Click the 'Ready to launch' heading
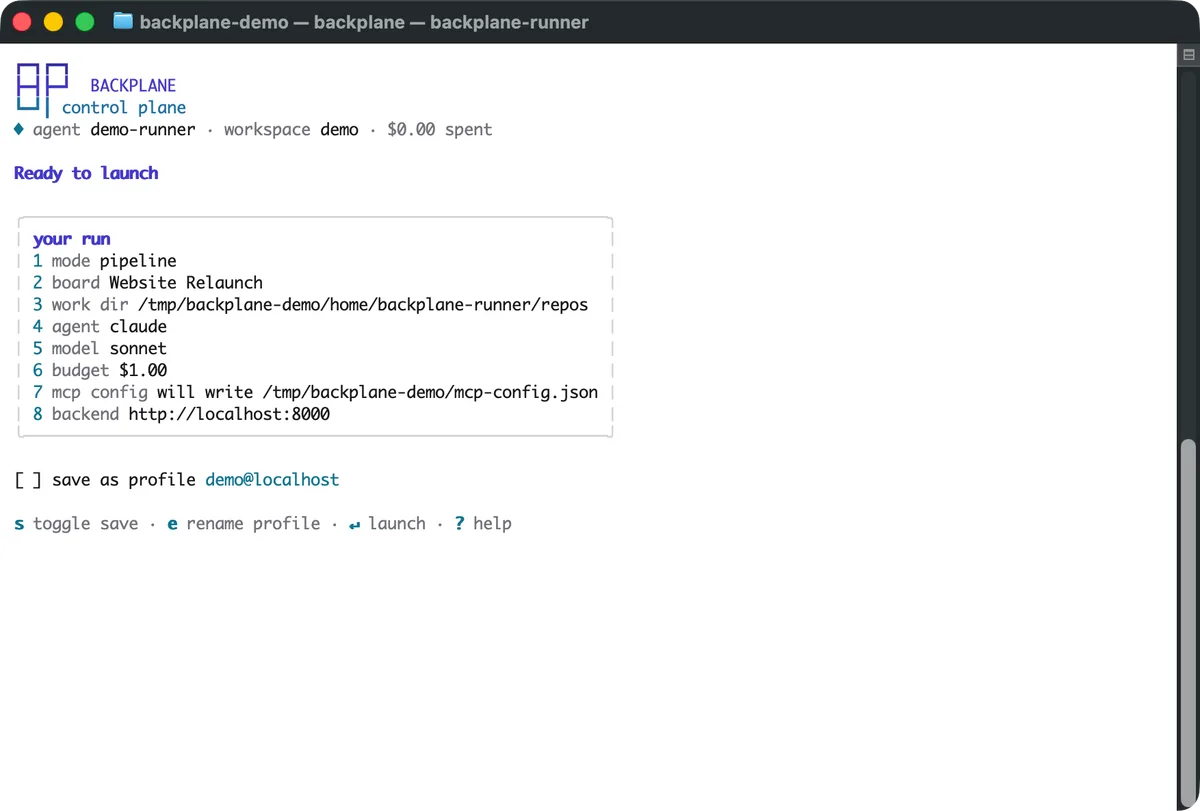This screenshot has width=1200, height=811. (x=86, y=173)
